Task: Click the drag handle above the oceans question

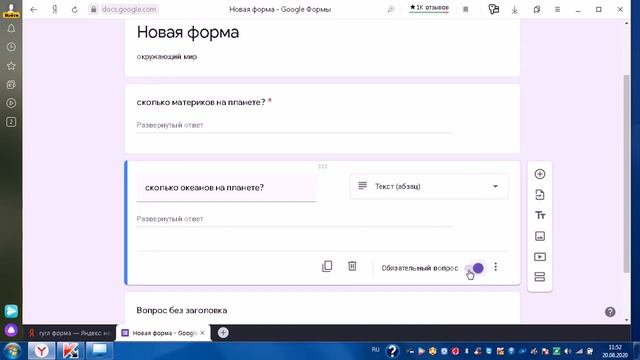Action: point(322,166)
